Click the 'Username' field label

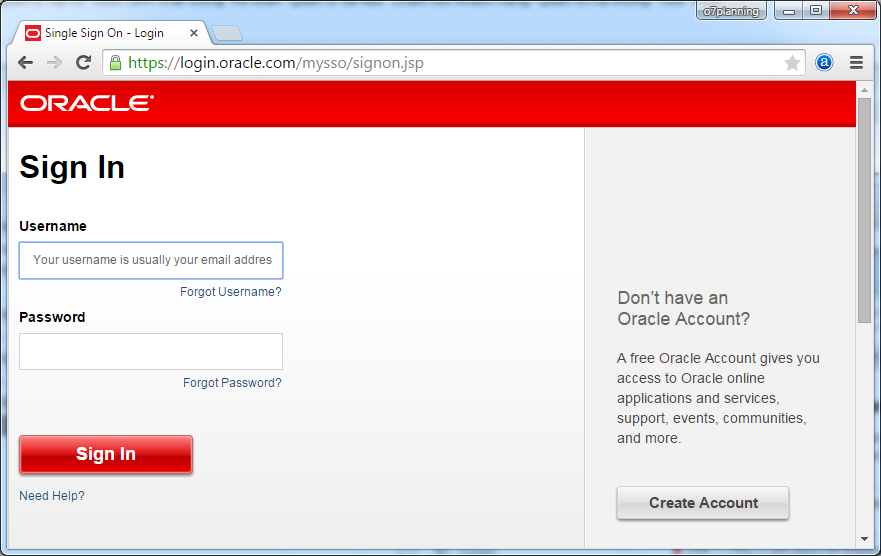tap(53, 226)
